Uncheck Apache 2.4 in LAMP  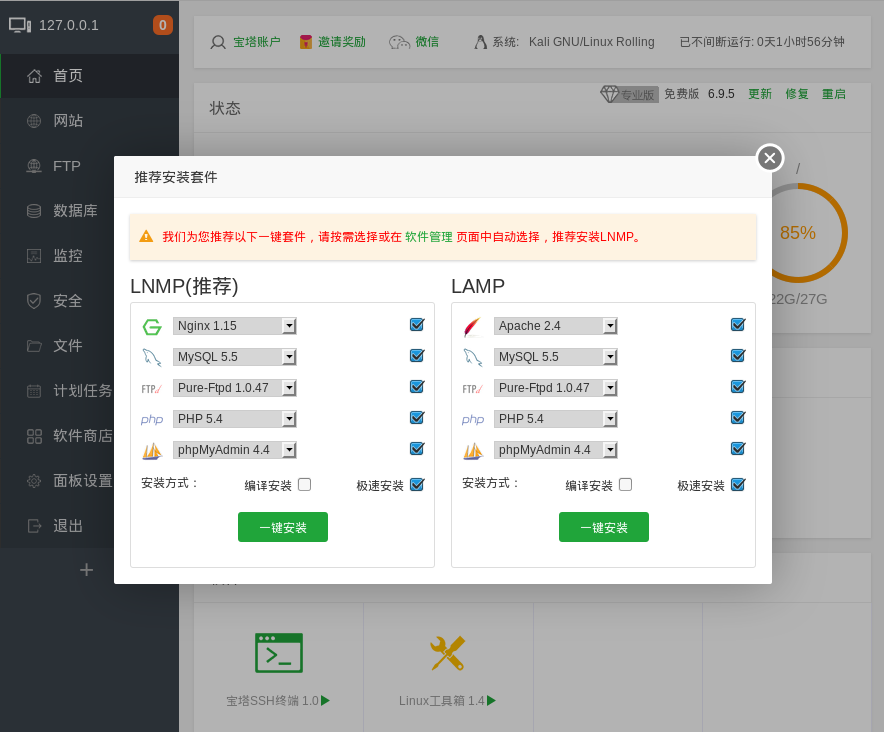click(738, 325)
